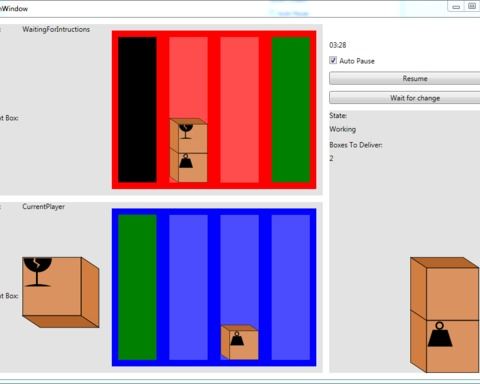This screenshot has width=480, height=384.
Task: Click the boxes-to-deliver count 2
Action: pos(331,158)
